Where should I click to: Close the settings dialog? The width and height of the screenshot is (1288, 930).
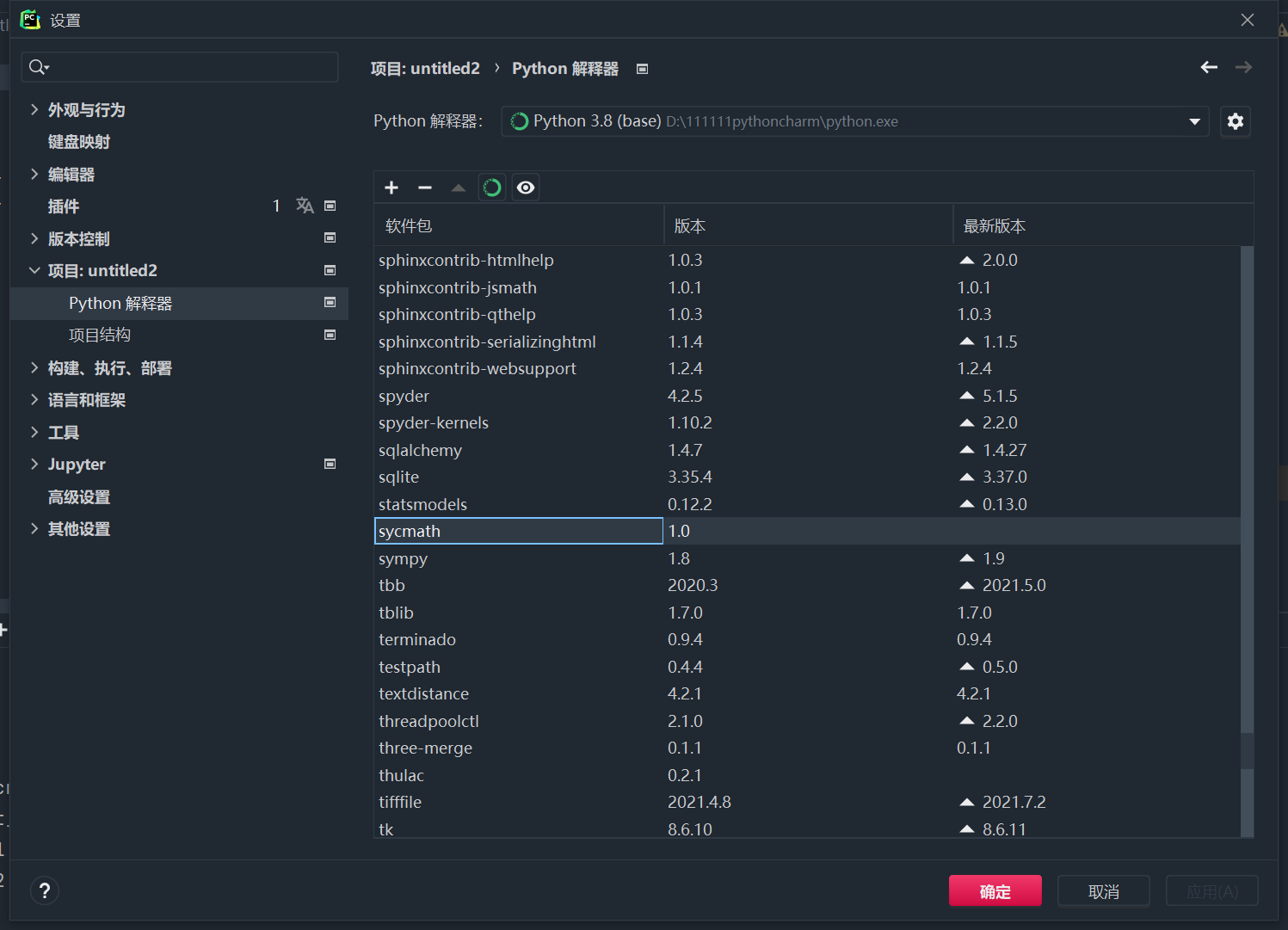[1248, 20]
